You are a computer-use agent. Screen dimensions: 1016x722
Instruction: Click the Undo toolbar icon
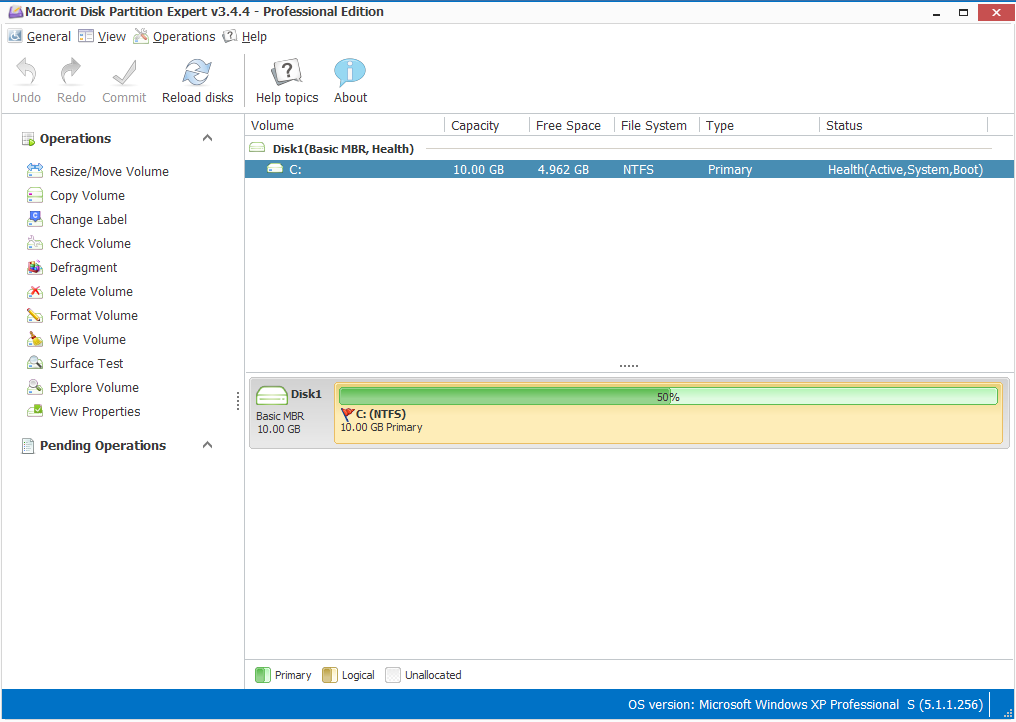[x=26, y=72]
